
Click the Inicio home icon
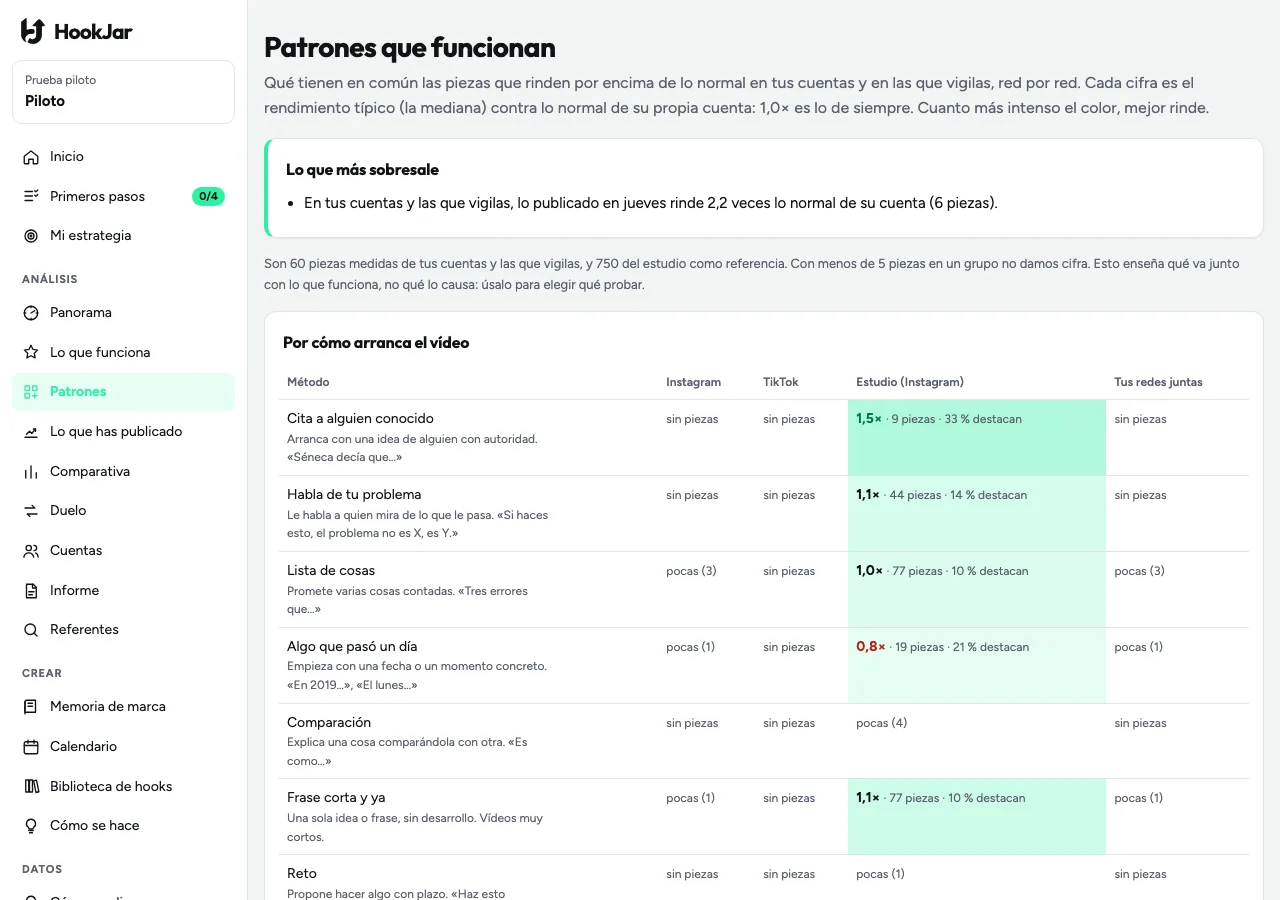point(31,157)
